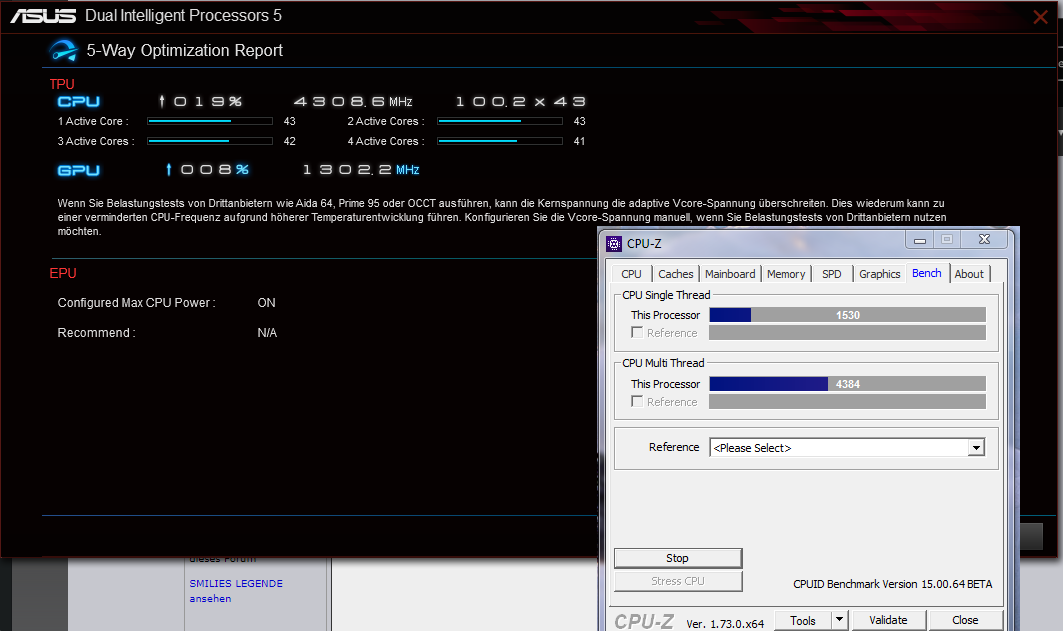This screenshot has width=1063, height=631.
Task: Click the 100.2 x 43 multiplier value
Action: 521,102
